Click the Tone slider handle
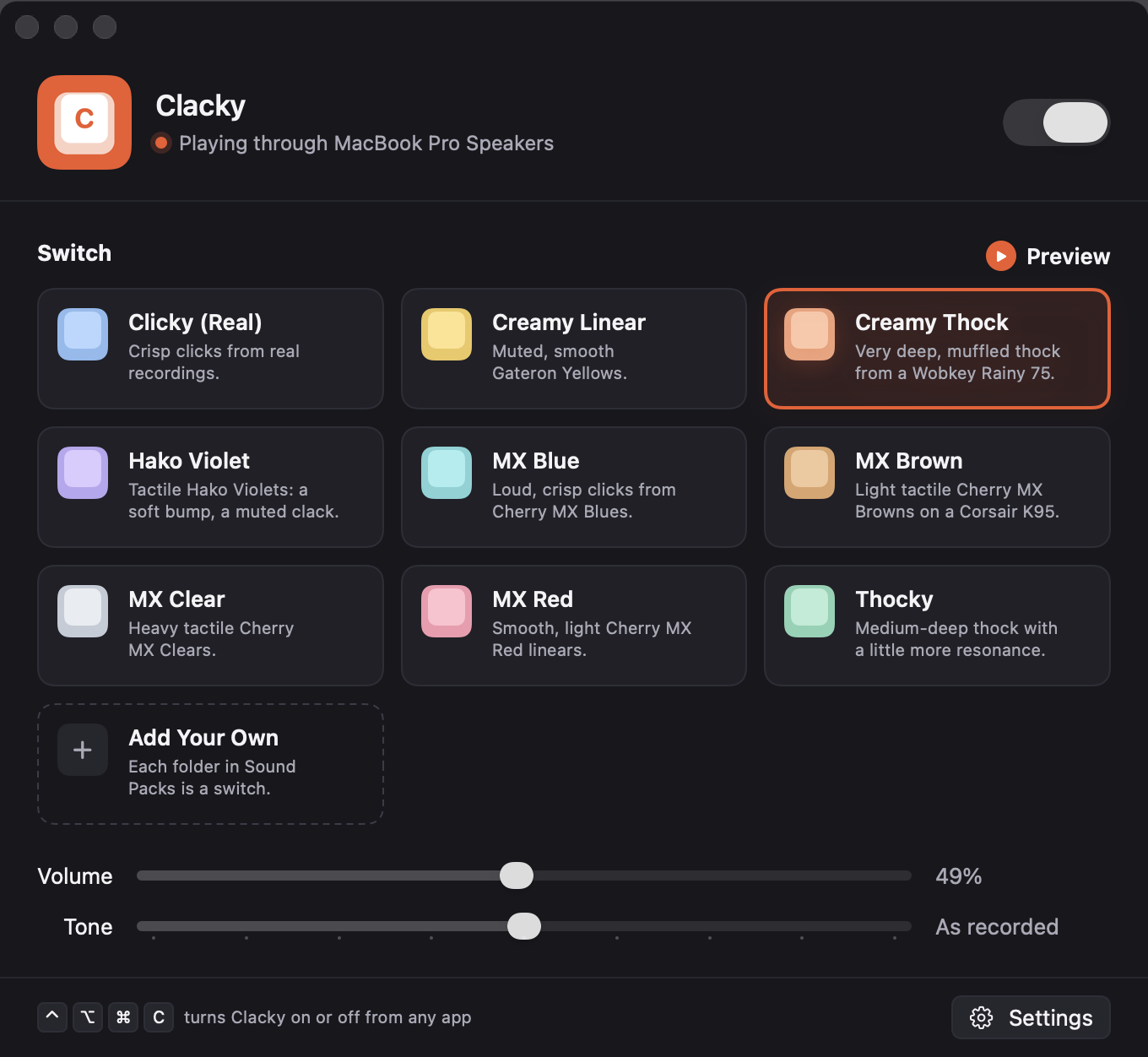 [524, 926]
